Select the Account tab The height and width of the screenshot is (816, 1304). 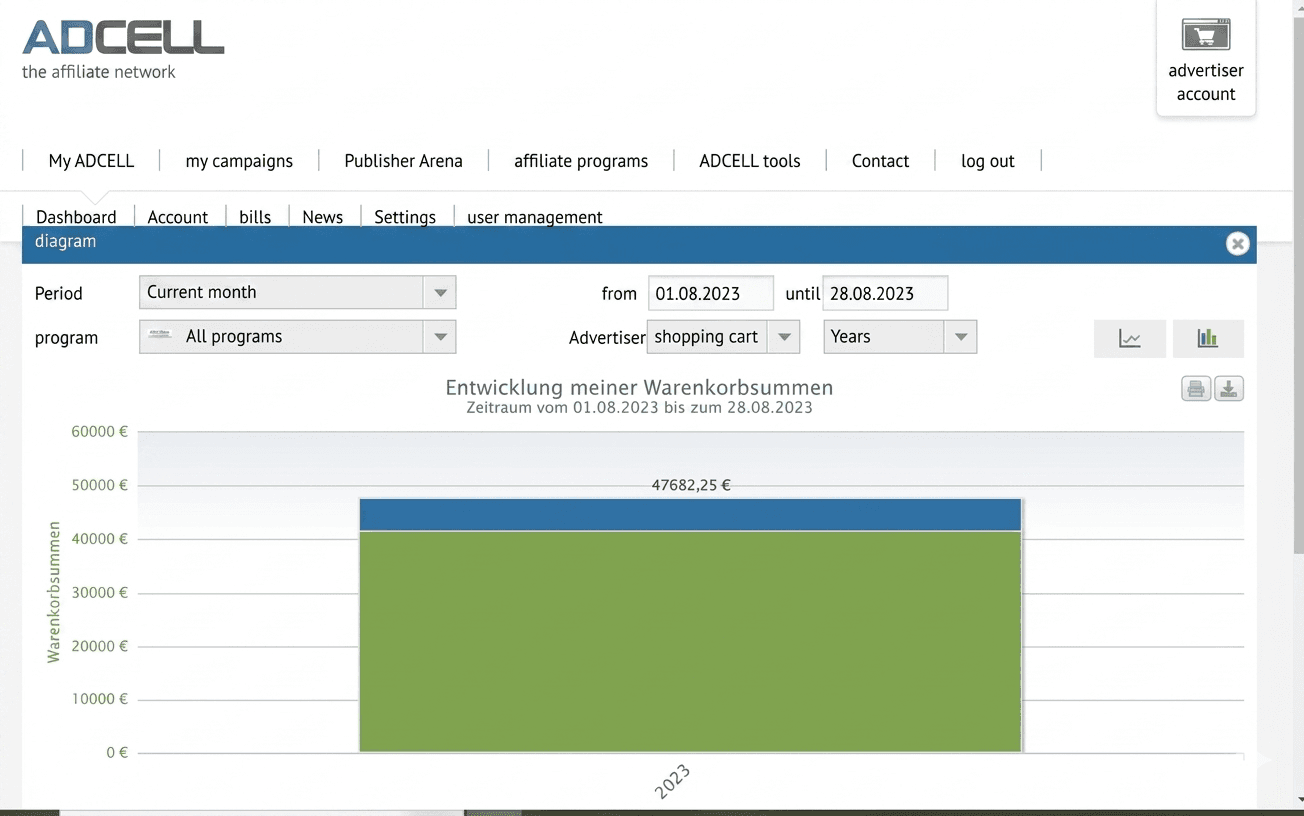coord(178,217)
